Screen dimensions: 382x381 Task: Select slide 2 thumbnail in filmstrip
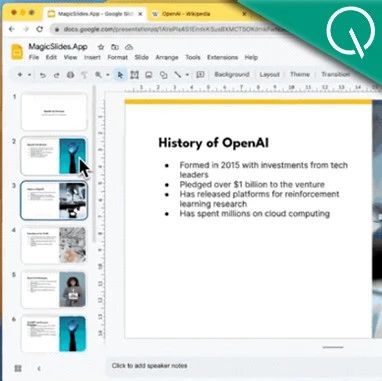[54, 156]
